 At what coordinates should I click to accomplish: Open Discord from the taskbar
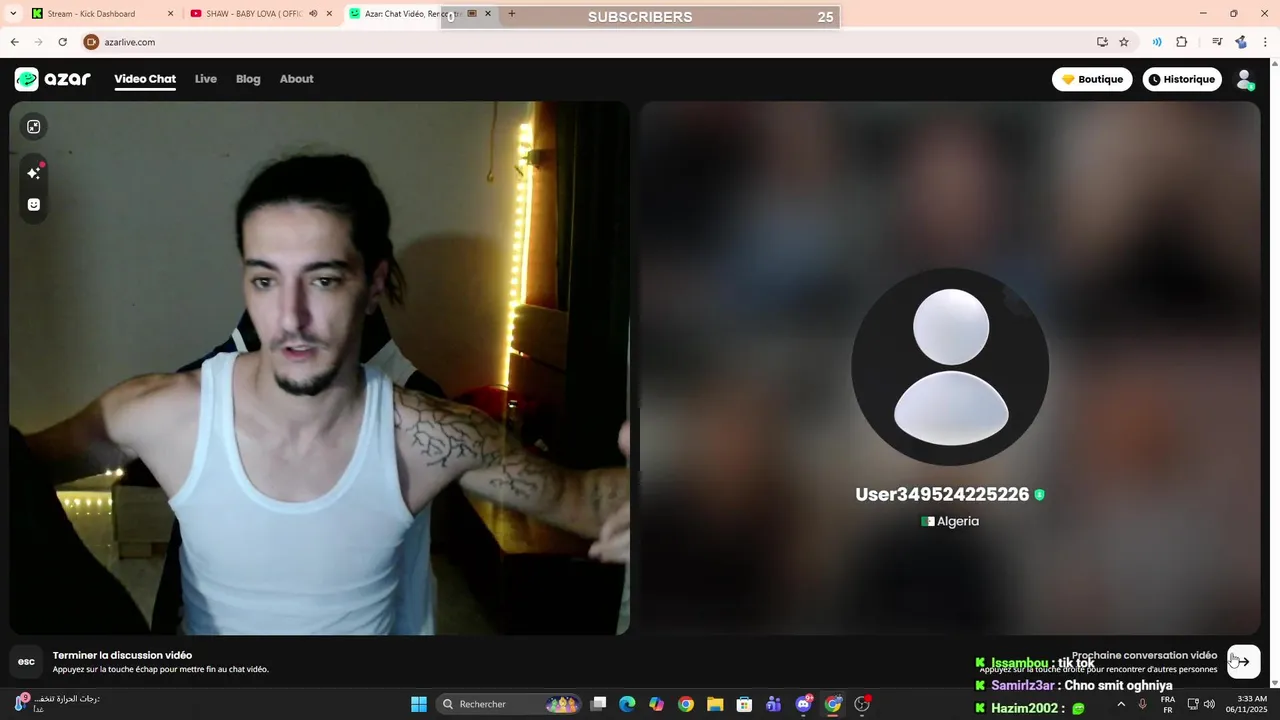point(803,704)
